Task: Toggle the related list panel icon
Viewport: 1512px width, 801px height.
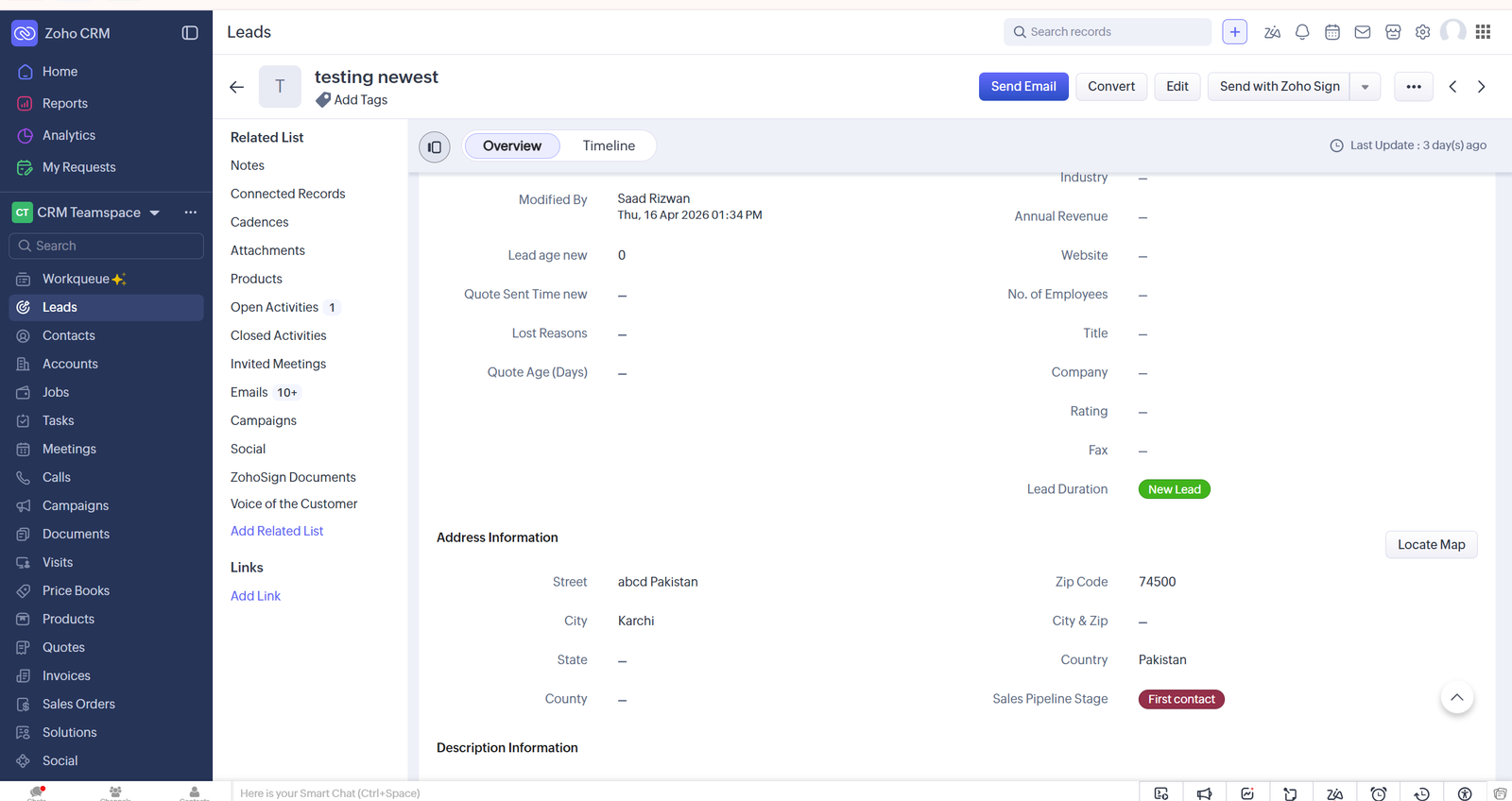Action: point(435,146)
